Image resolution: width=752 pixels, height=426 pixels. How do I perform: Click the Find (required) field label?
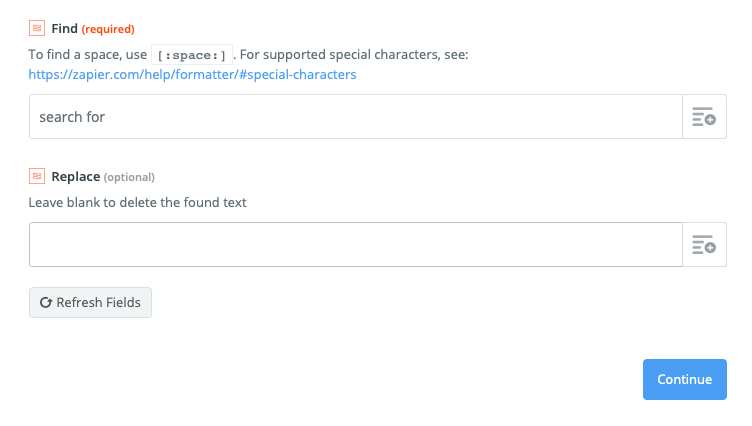93,29
